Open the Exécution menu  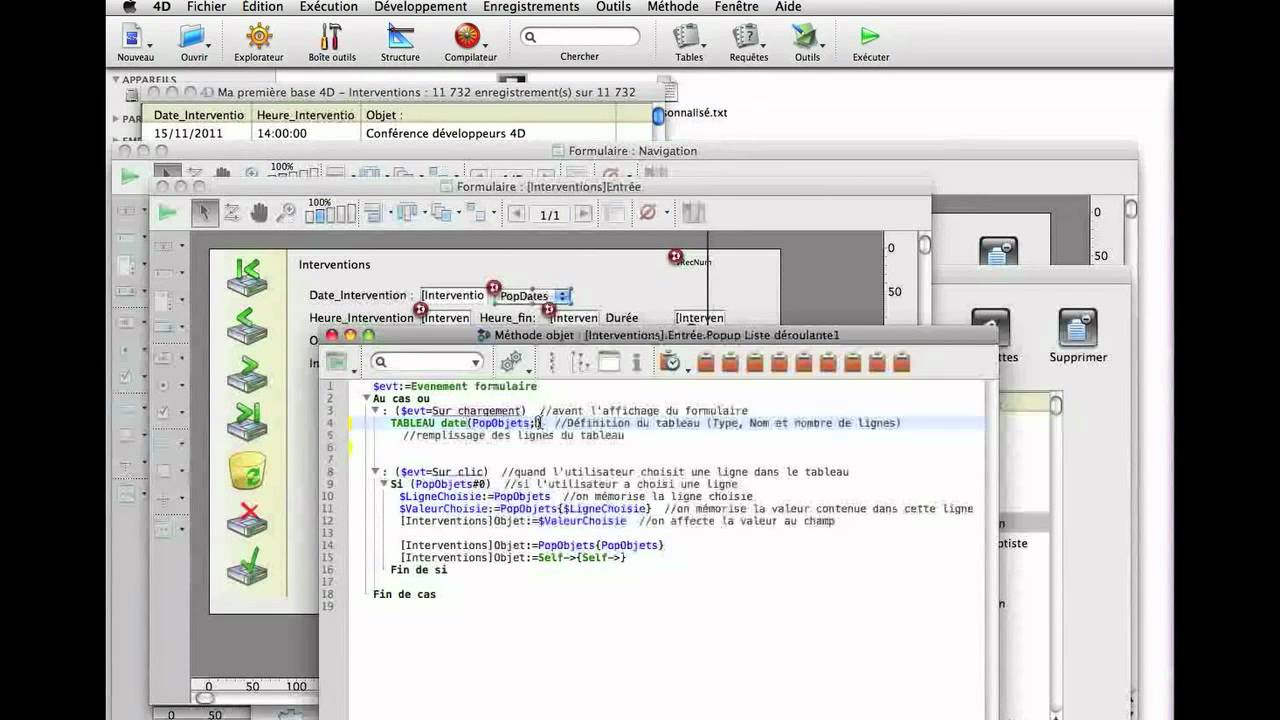(x=328, y=7)
